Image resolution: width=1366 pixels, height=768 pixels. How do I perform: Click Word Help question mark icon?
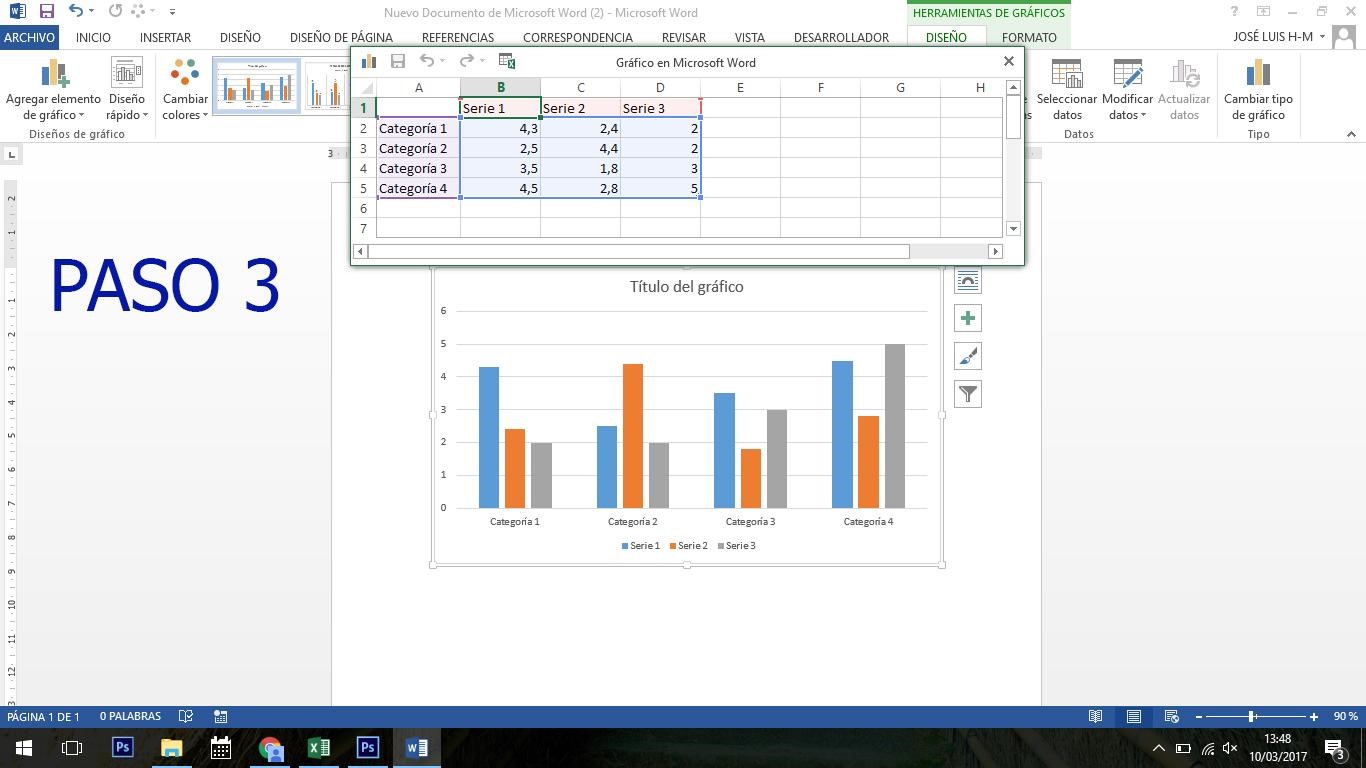[1234, 12]
